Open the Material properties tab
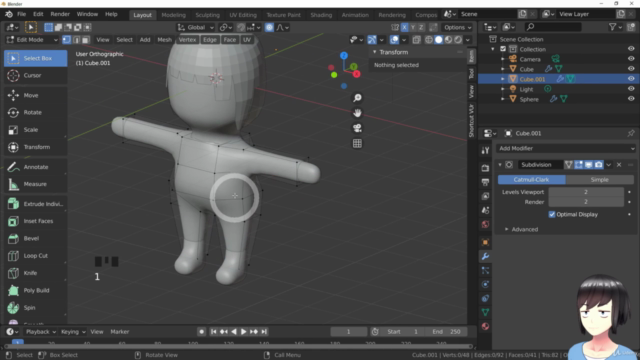640x360 pixels. click(x=485, y=326)
